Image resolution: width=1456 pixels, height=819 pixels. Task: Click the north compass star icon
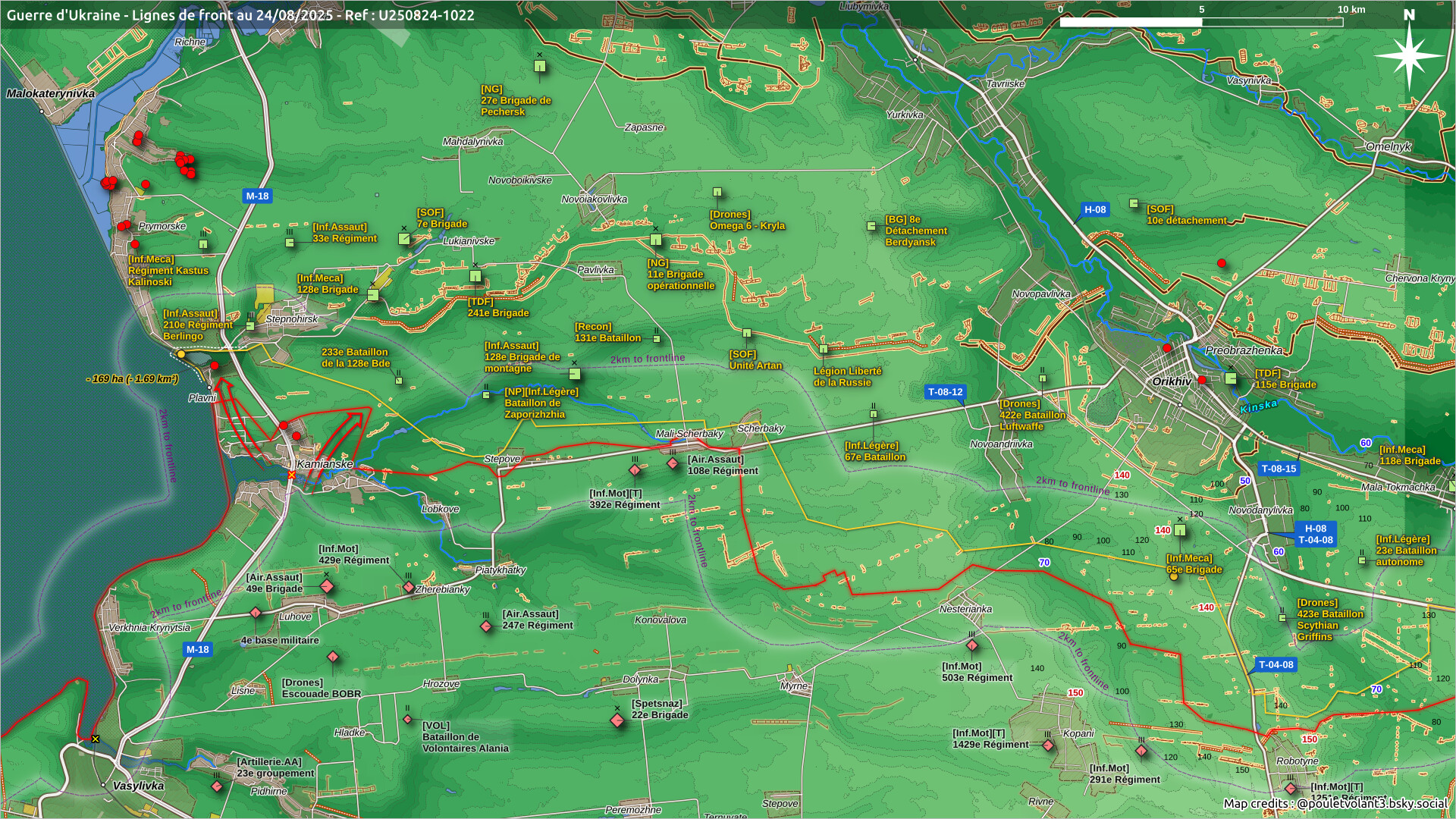point(1409,55)
